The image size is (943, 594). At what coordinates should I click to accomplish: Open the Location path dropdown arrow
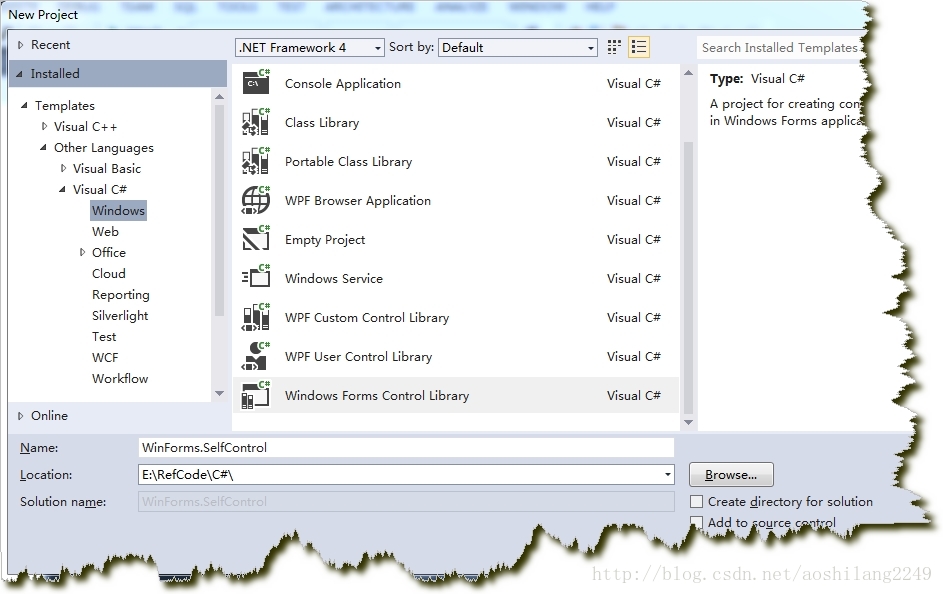pos(668,474)
